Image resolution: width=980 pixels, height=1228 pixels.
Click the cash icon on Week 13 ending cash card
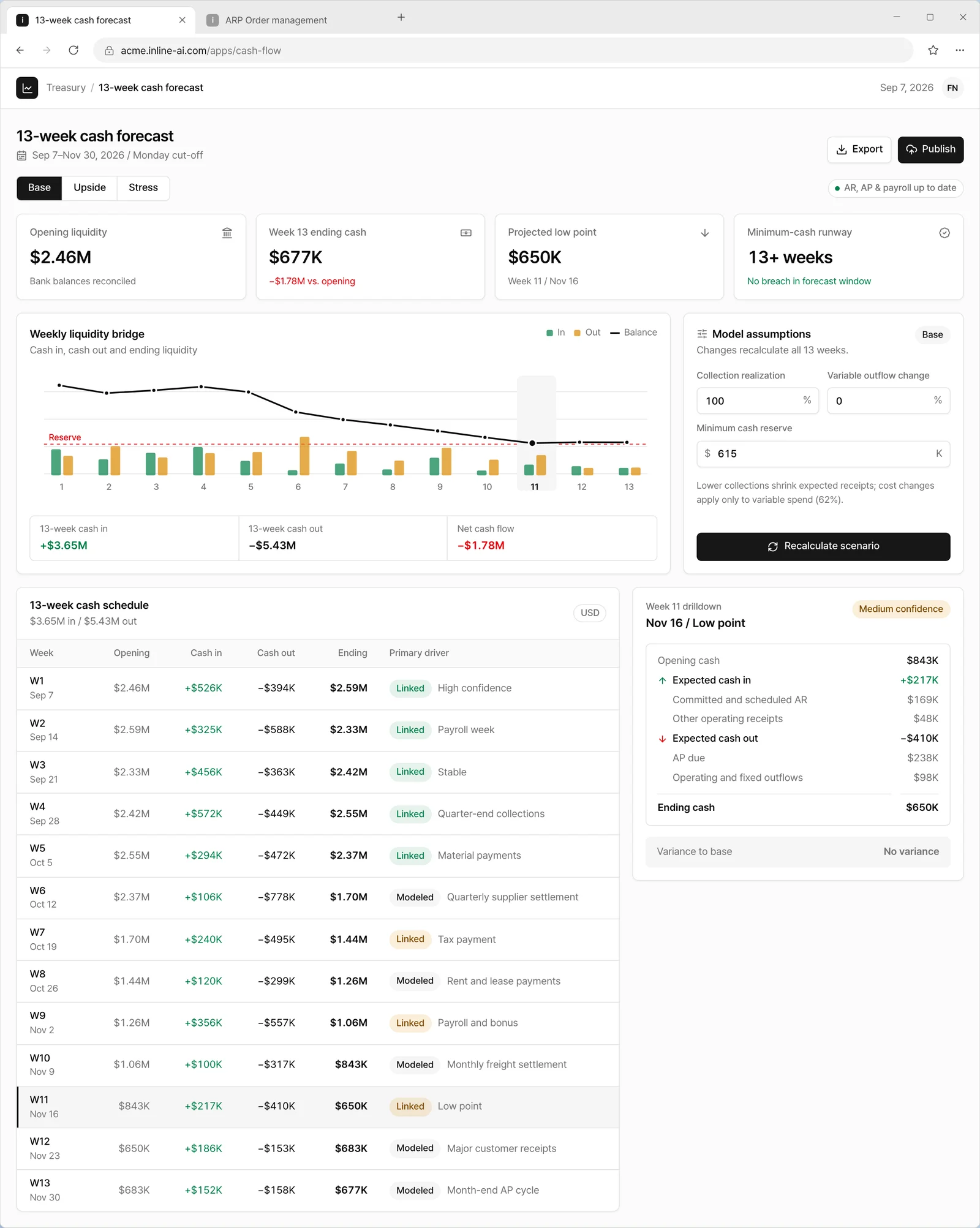[466, 233]
